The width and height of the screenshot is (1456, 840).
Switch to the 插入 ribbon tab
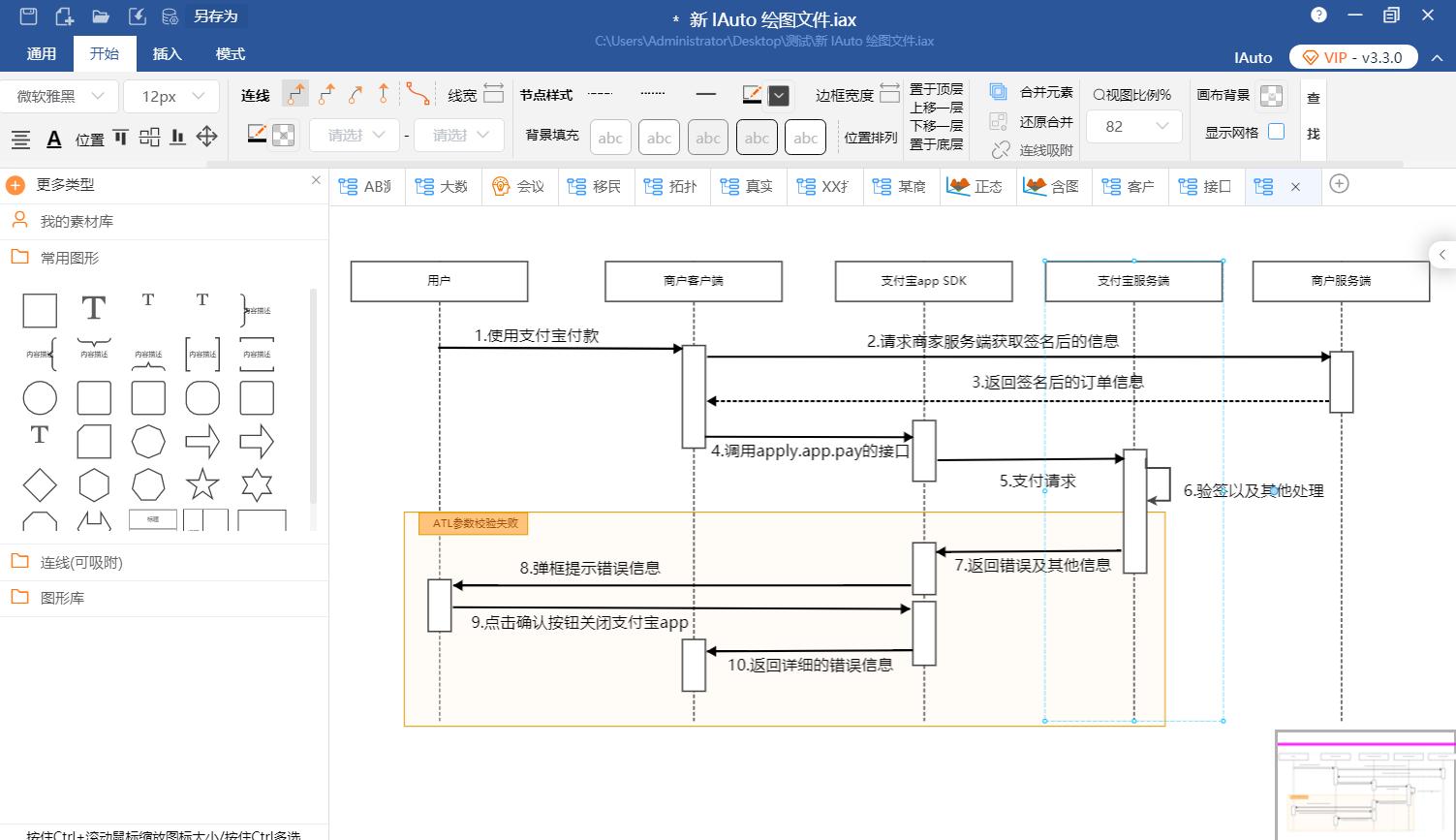[x=167, y=53]
